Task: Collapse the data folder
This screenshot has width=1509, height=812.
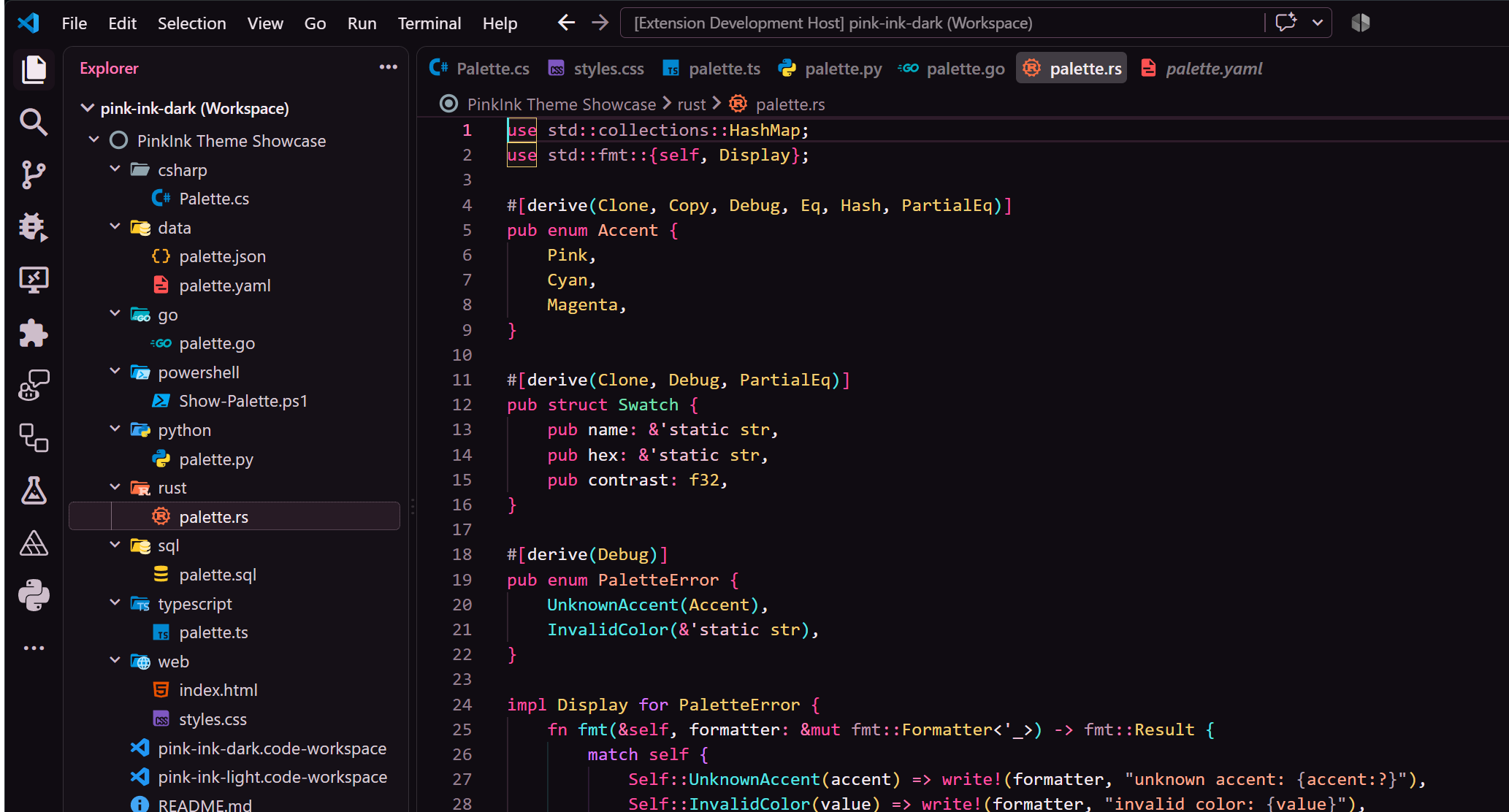Action: (x=115, y=226)
